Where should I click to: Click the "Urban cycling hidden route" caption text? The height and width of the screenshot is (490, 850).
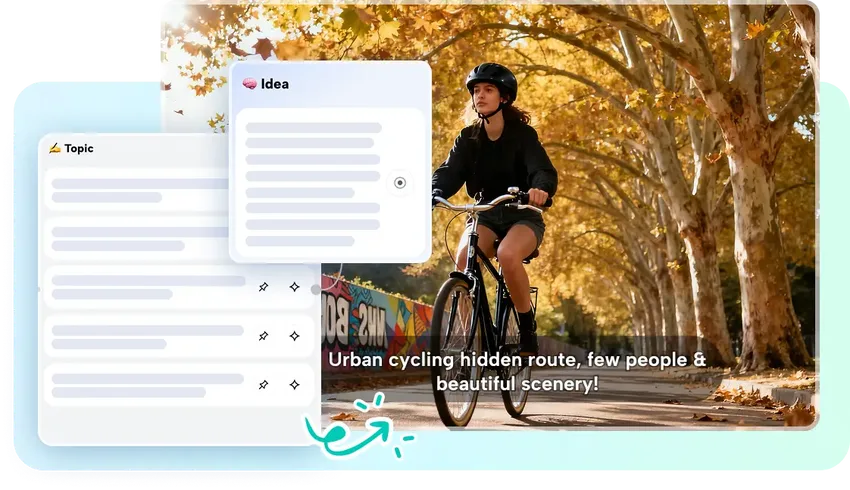pyautogui.click(x=517, y=370)
